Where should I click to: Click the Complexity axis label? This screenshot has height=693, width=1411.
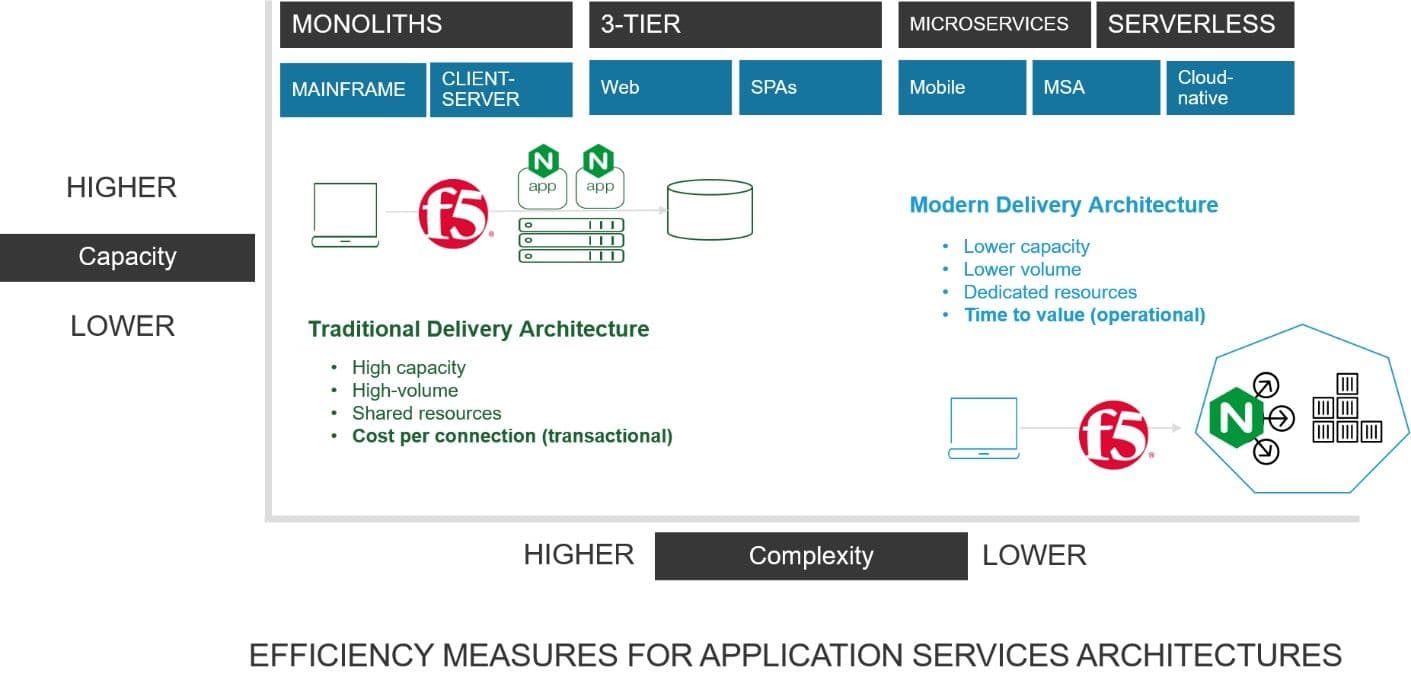[x=811, y=556]
